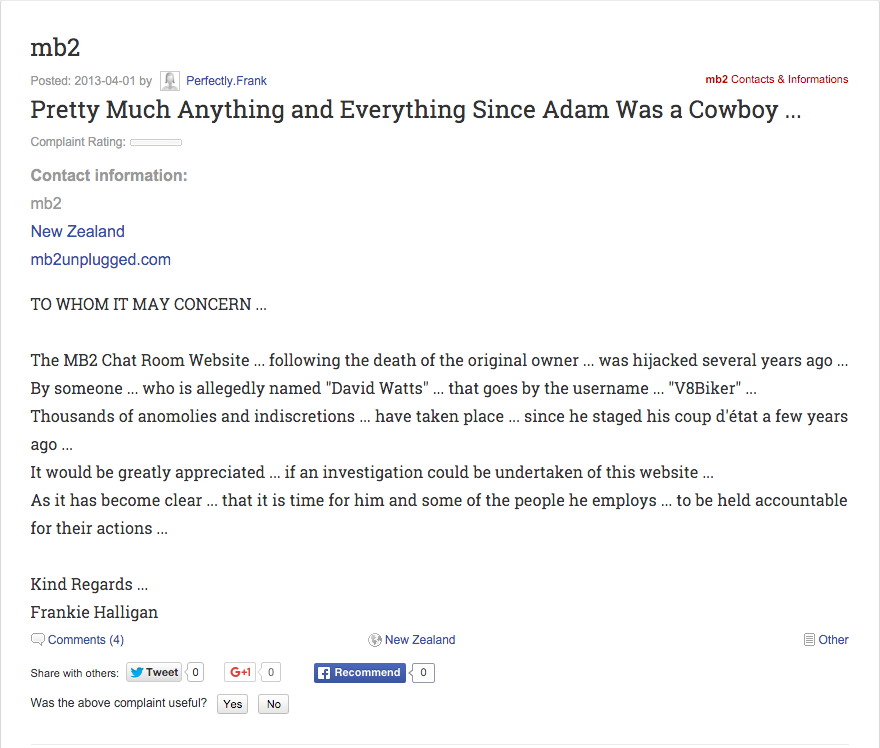This screenshot has width=880, height=748.
Task: Open the New Zealand contact link
Action: point(77,231)
